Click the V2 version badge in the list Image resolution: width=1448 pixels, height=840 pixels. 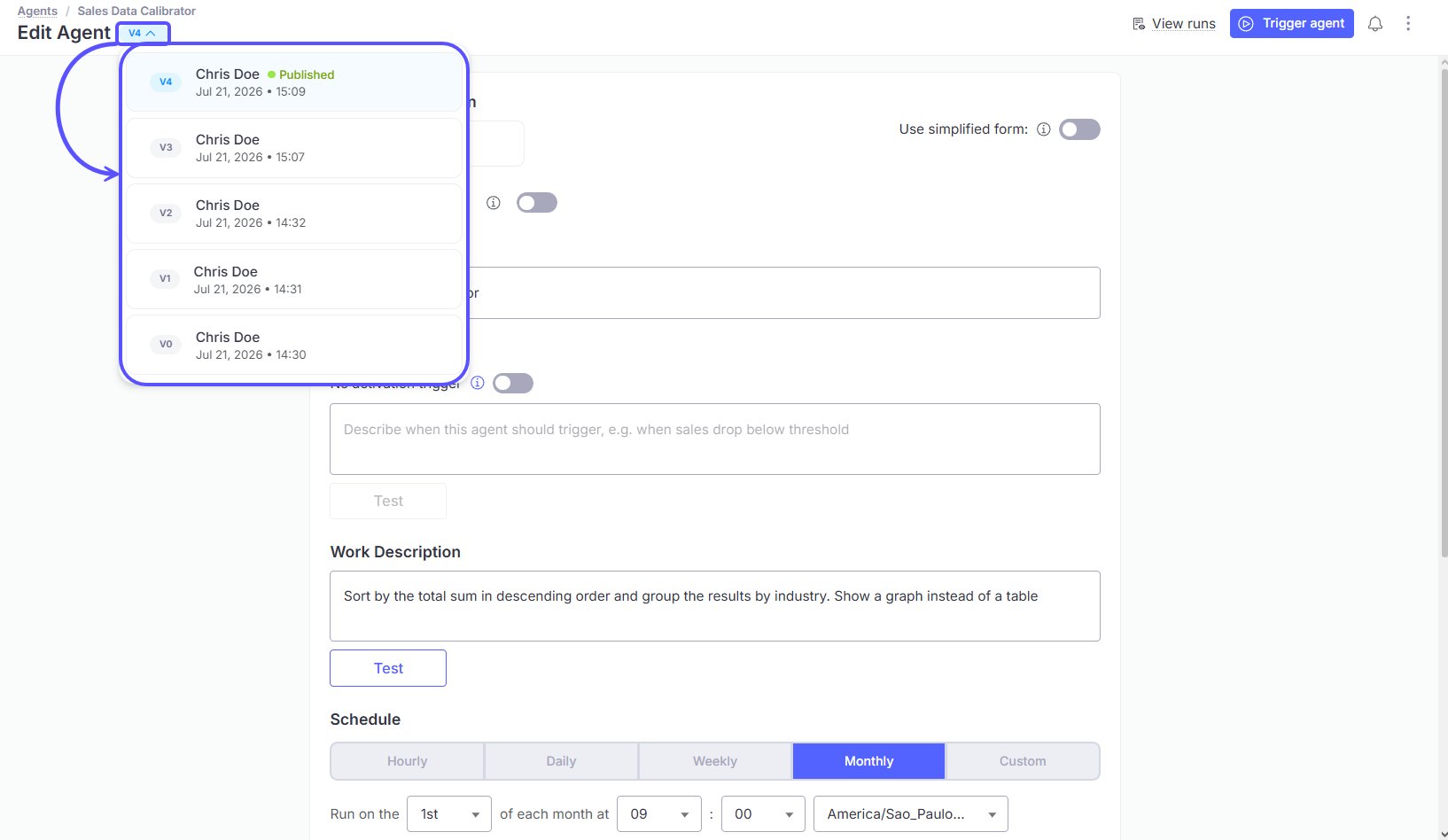pyautogui.click(x=166, y=213)
